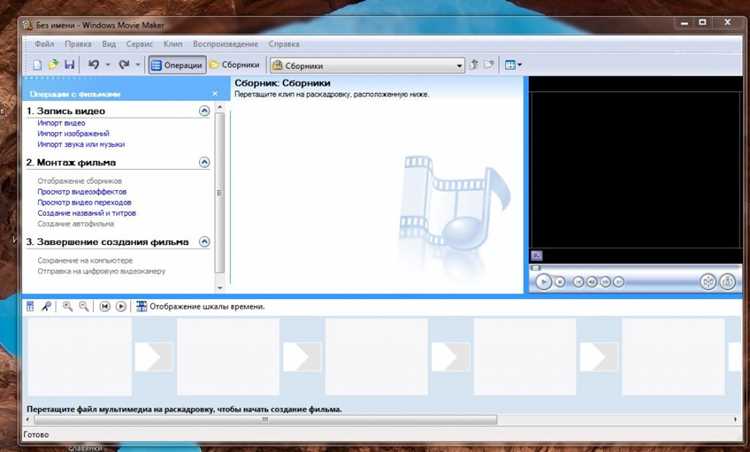The height and width of the screenshot is (452, 750).
Task: Click the up one level folder icon
Action: (474, 65)
